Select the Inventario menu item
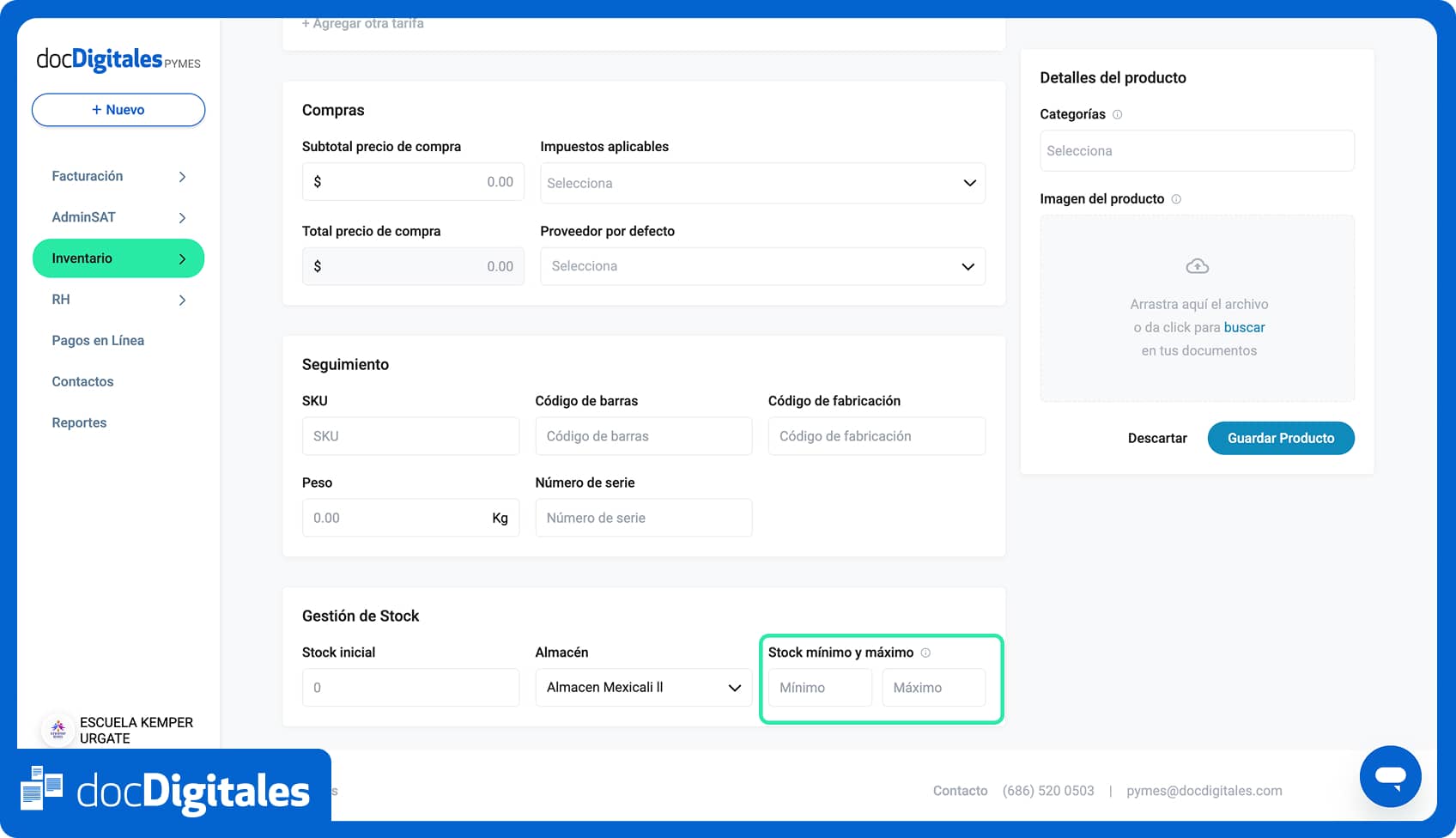The image size is (1456, 838). click(x=118, y=258)
